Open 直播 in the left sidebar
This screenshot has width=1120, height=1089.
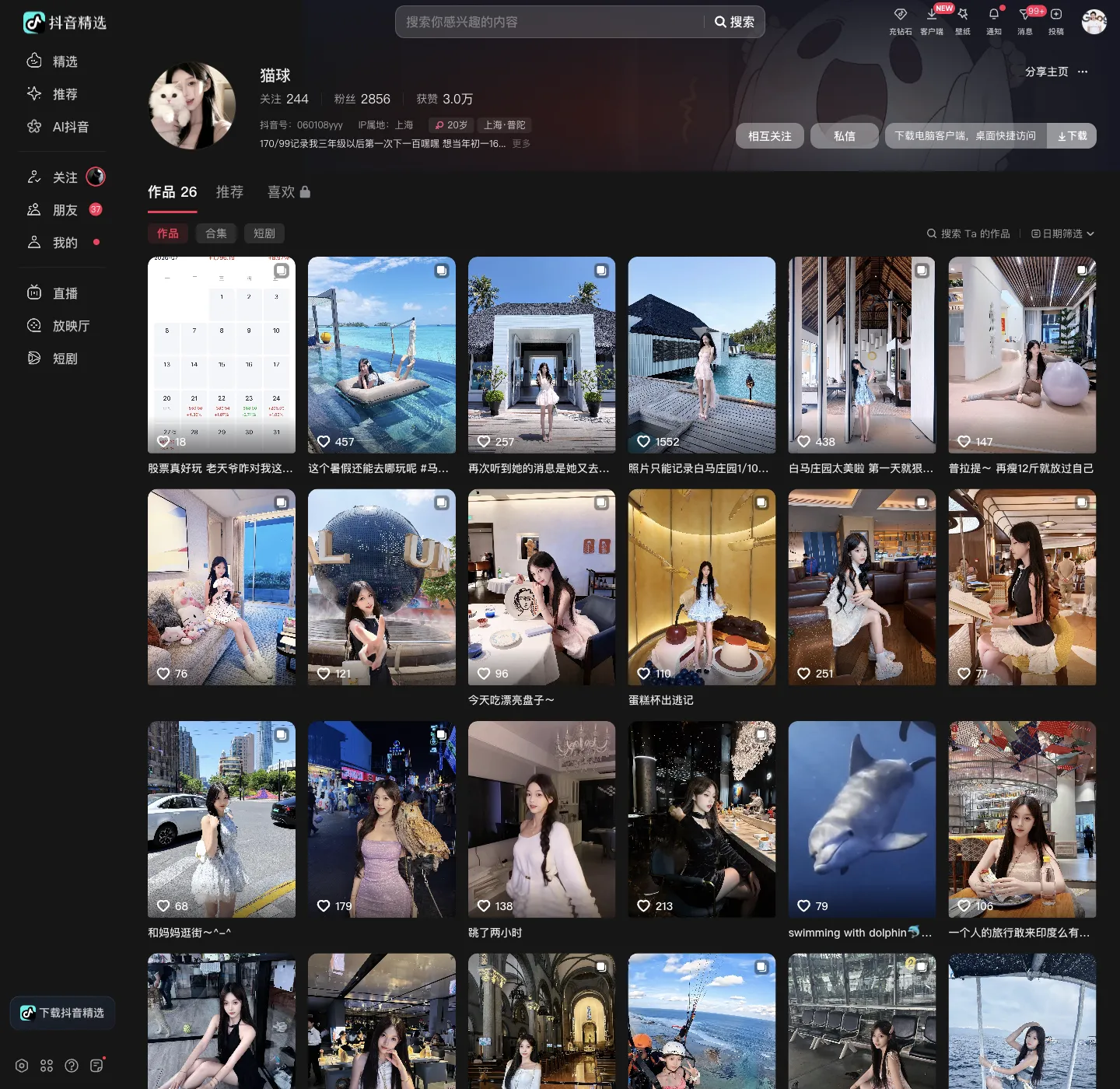tap(53, 293)
